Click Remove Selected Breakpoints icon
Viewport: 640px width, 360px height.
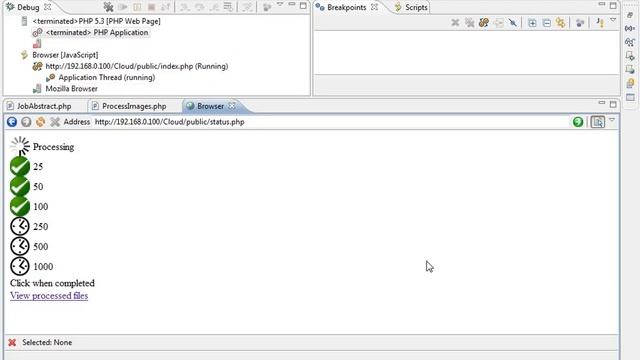click(x=455, y=22)
